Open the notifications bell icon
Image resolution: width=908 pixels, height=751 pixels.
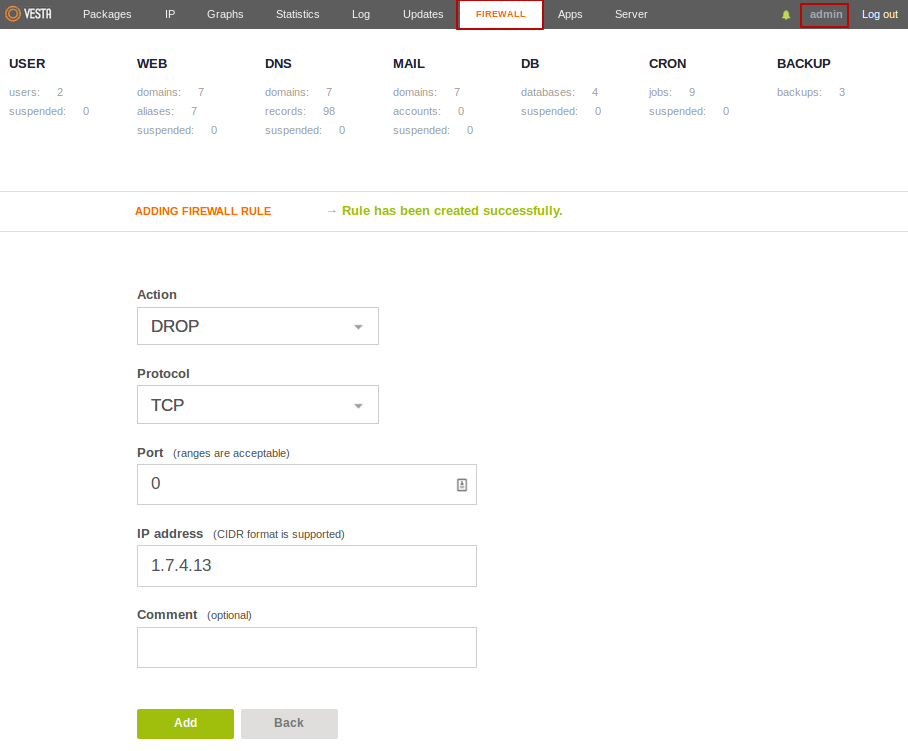[786, 15]
